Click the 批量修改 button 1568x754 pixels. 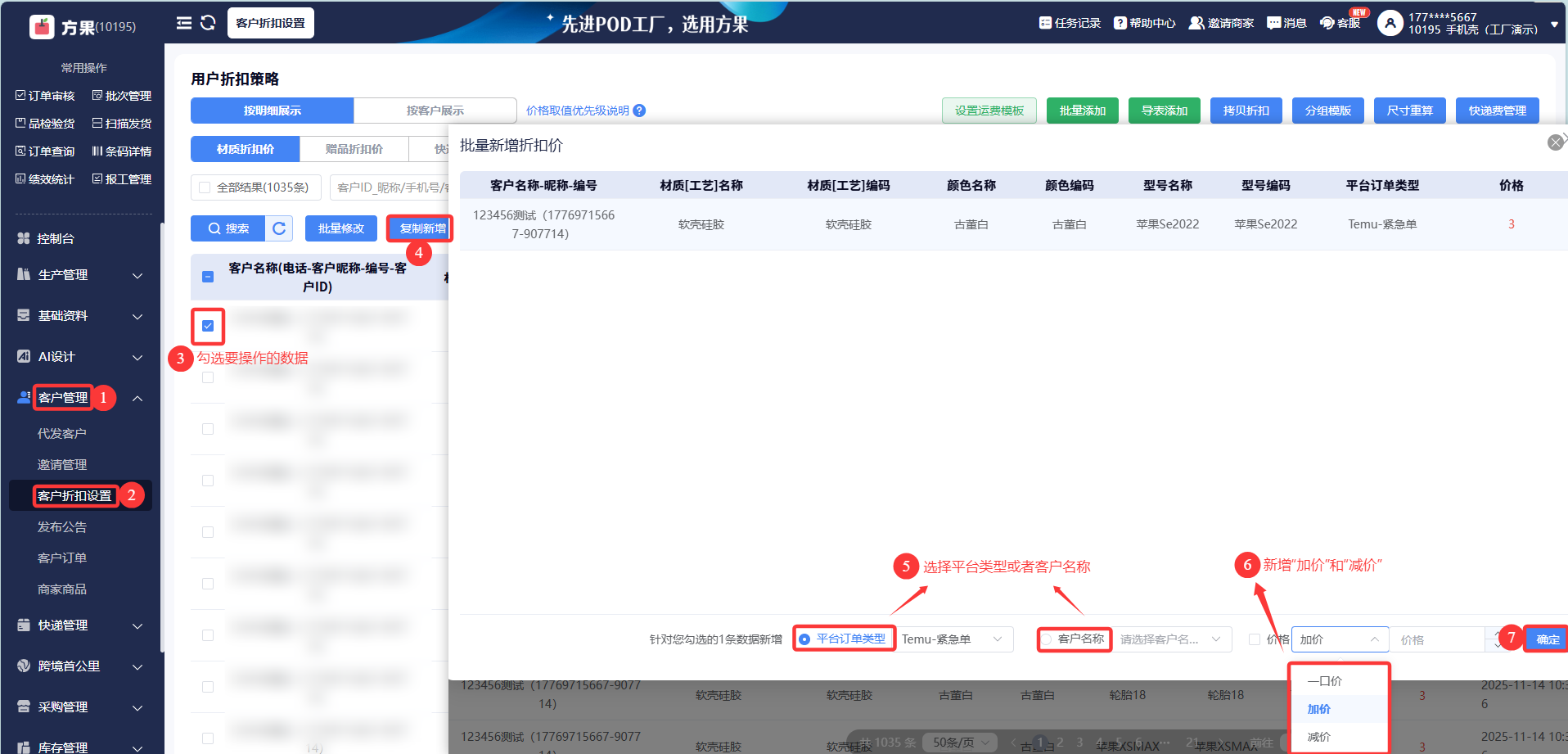point(341,228)
